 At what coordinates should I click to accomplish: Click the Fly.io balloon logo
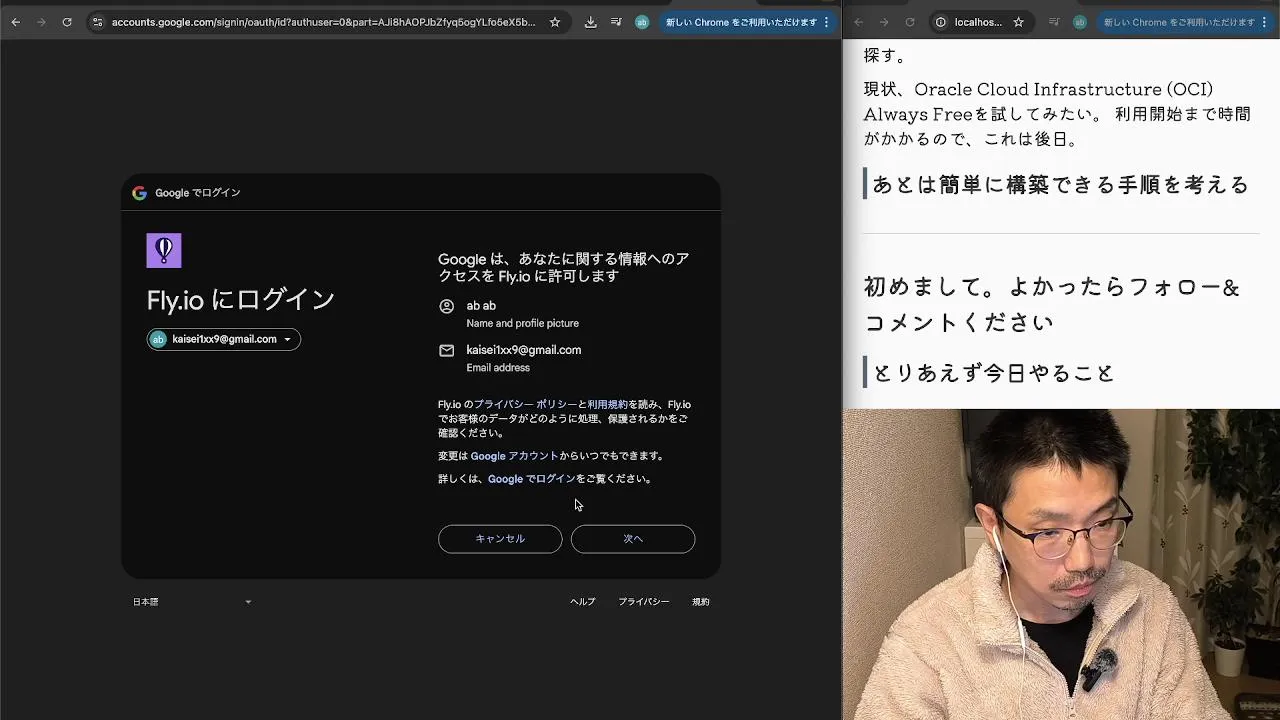(164, 250)
